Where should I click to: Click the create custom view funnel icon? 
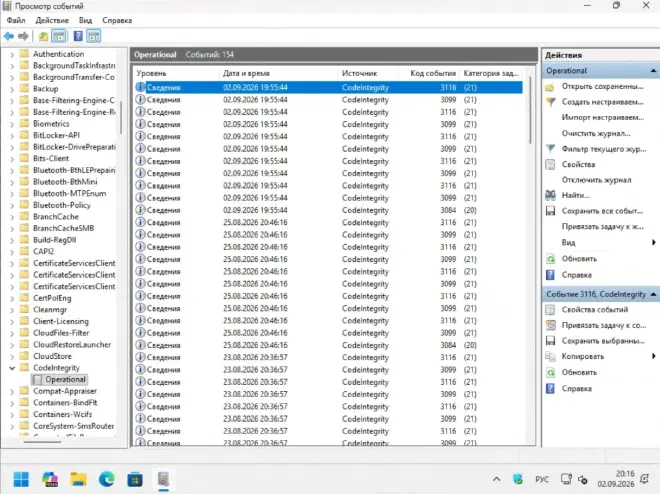coord(550,102)
